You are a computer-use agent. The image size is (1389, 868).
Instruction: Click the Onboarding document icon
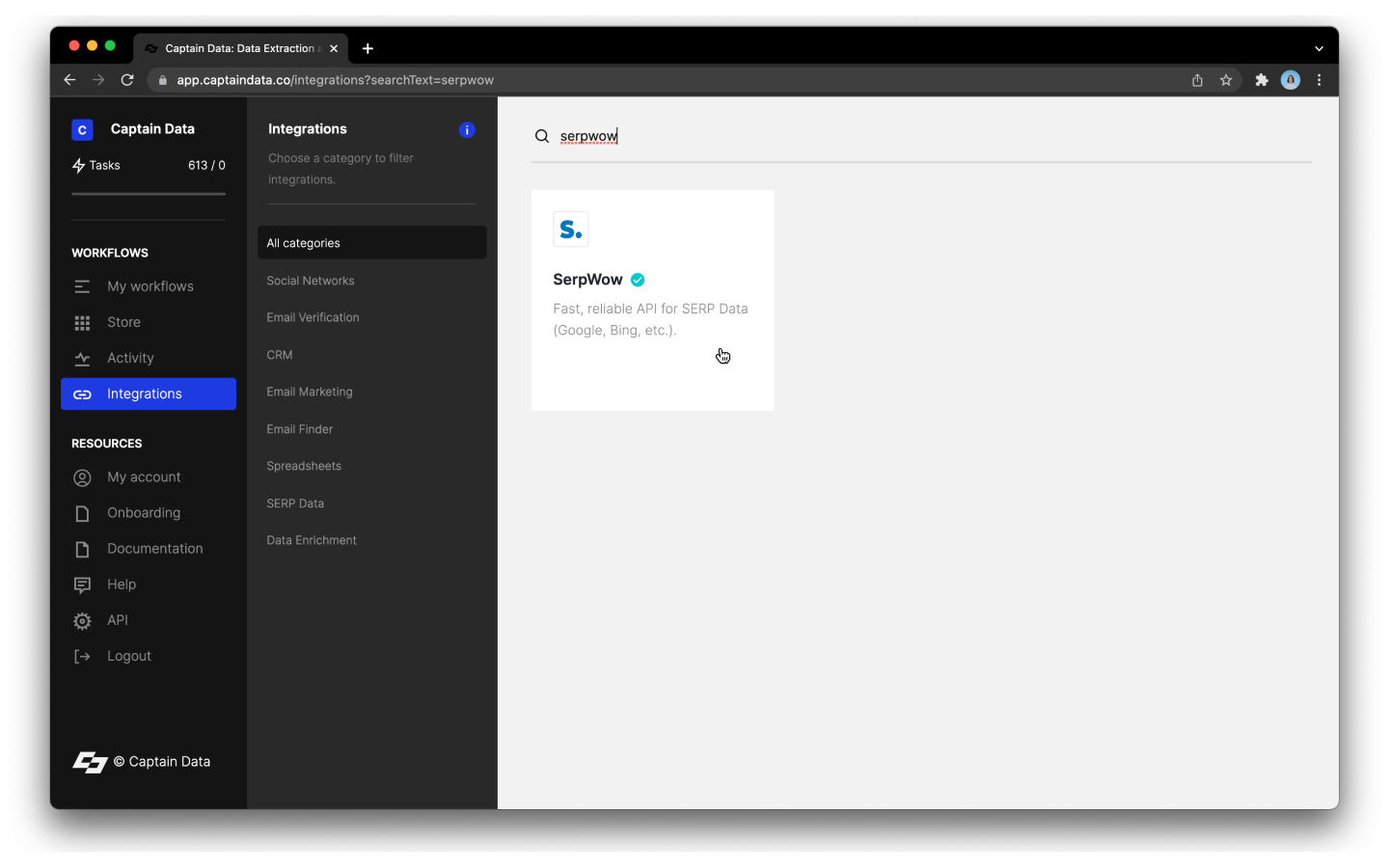pyautogui.click(x=82, y=513)
